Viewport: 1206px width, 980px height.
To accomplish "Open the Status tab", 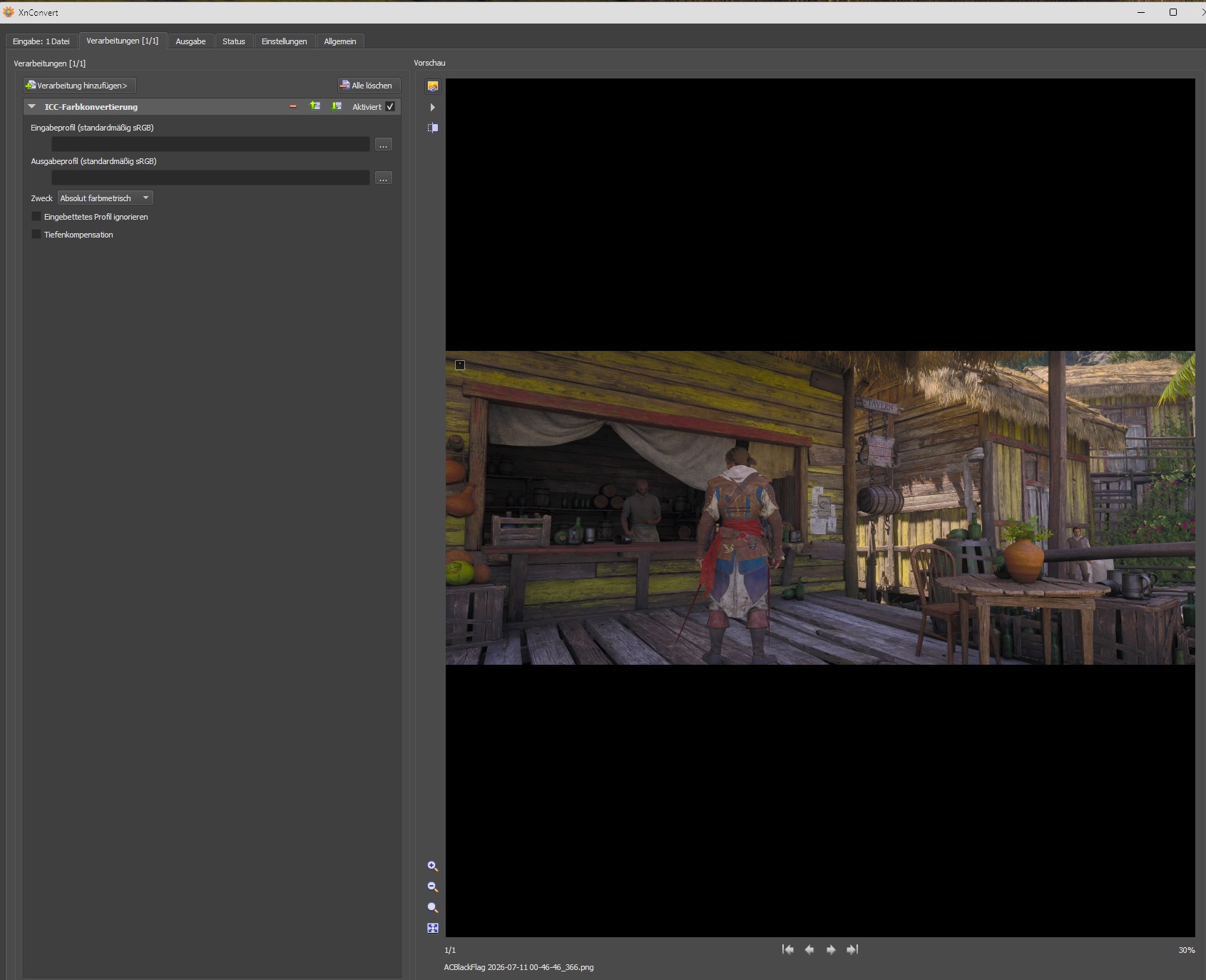I will 234,41.
